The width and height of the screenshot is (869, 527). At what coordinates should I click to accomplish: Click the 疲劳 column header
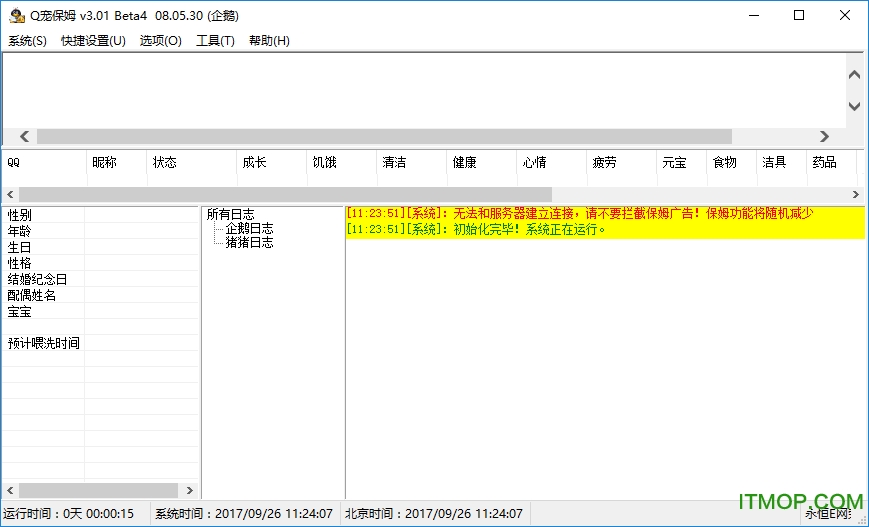pyautogui.click(x=621, y=162)
